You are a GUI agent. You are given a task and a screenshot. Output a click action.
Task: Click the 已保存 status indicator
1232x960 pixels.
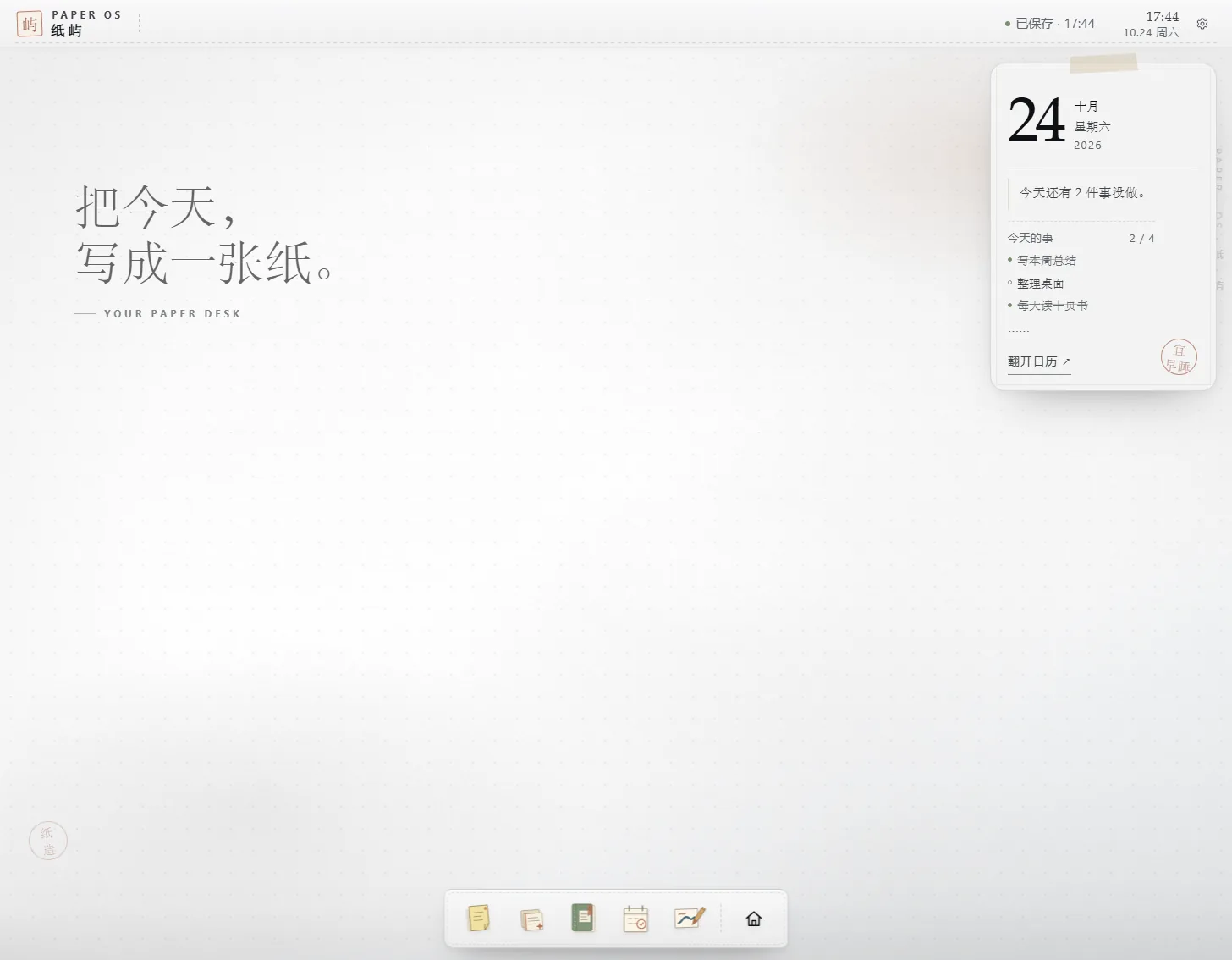point(1050,24)
